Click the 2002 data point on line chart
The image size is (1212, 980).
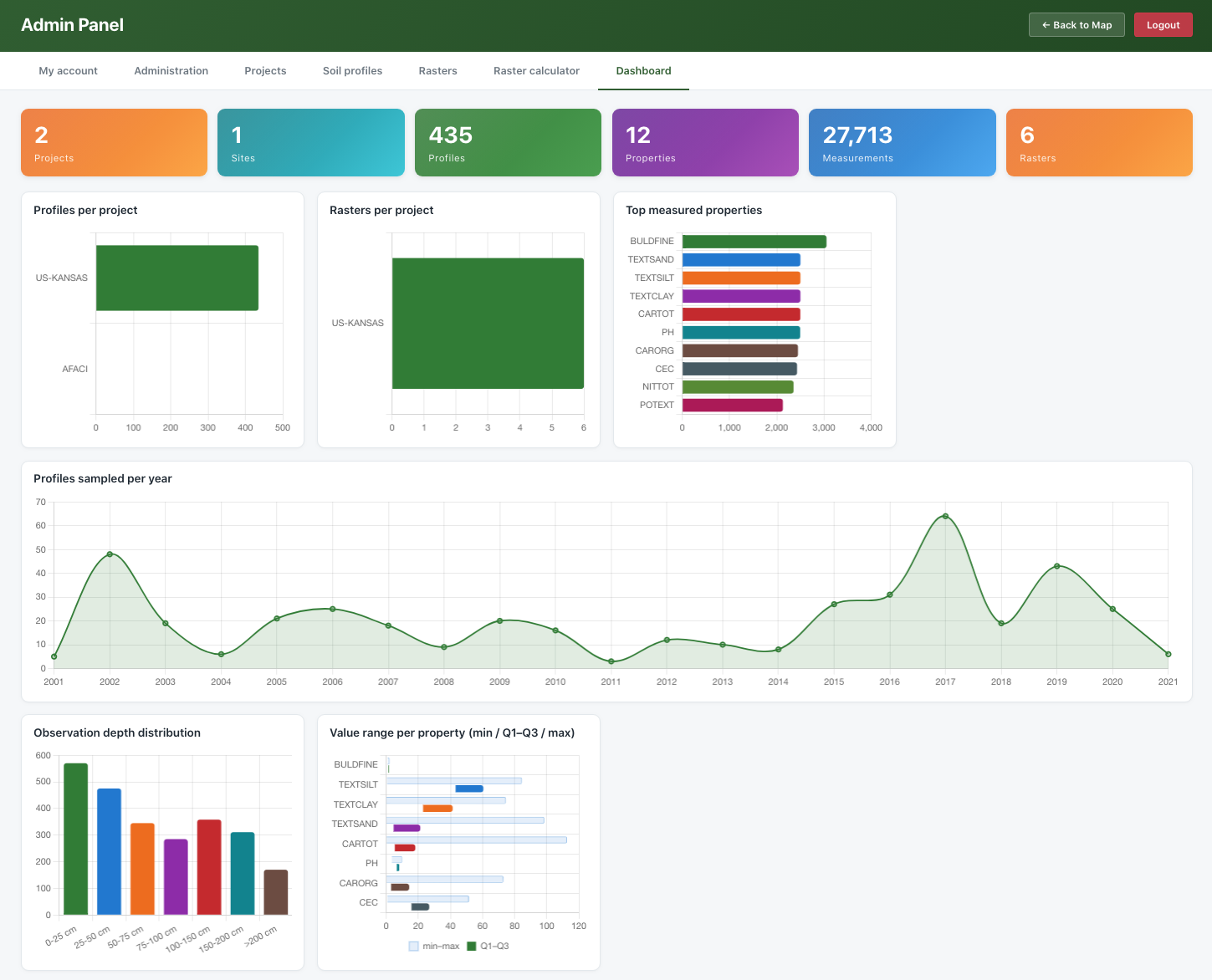(x=110, y=554)
